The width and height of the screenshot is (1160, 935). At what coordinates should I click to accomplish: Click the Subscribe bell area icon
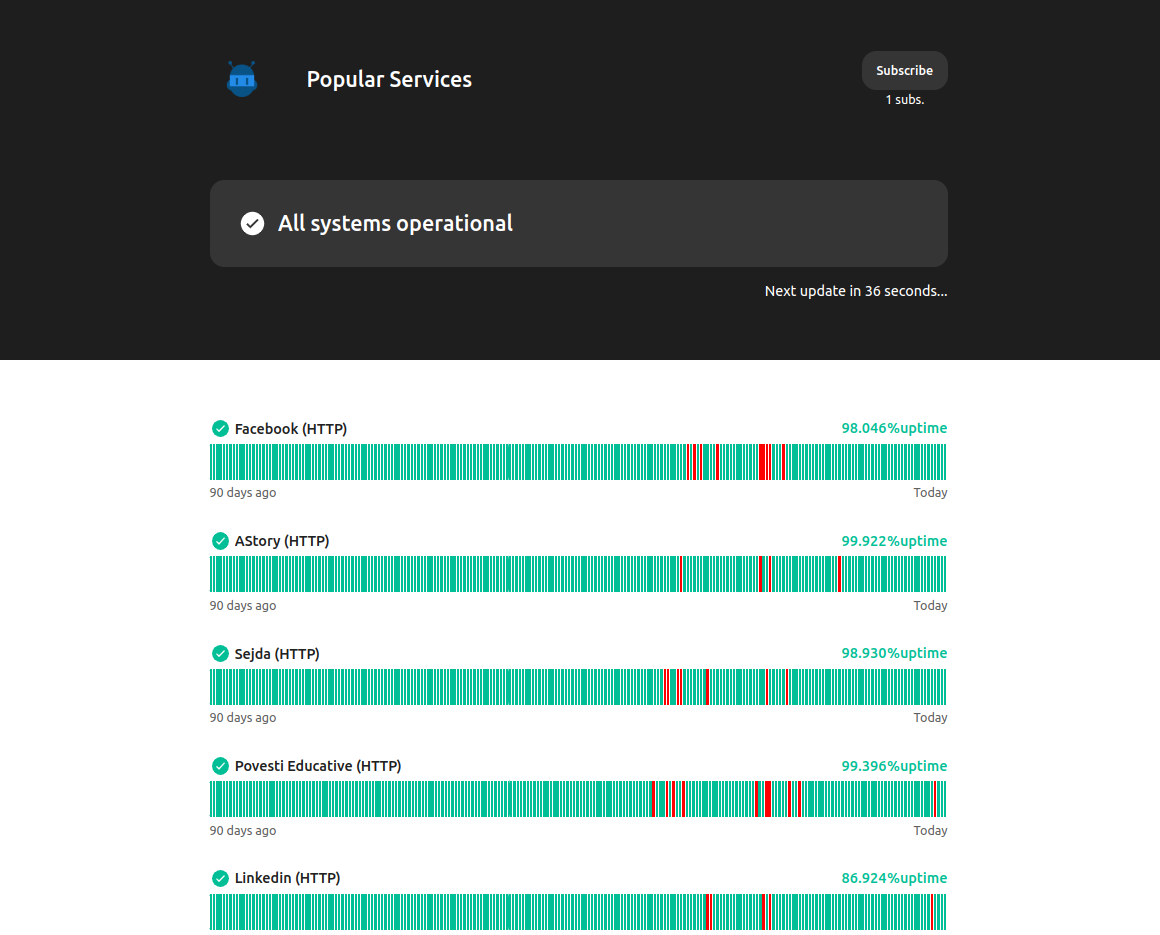[x=904, y=70]
